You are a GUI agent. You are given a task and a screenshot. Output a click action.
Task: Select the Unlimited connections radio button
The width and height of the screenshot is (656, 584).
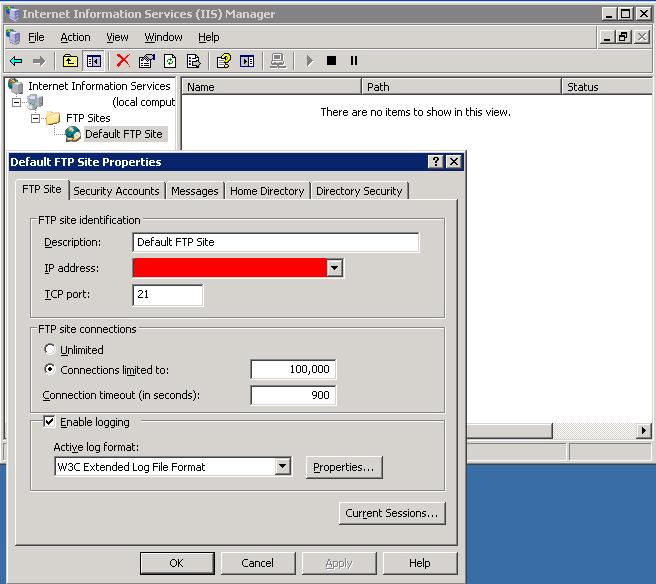(49, 349)
